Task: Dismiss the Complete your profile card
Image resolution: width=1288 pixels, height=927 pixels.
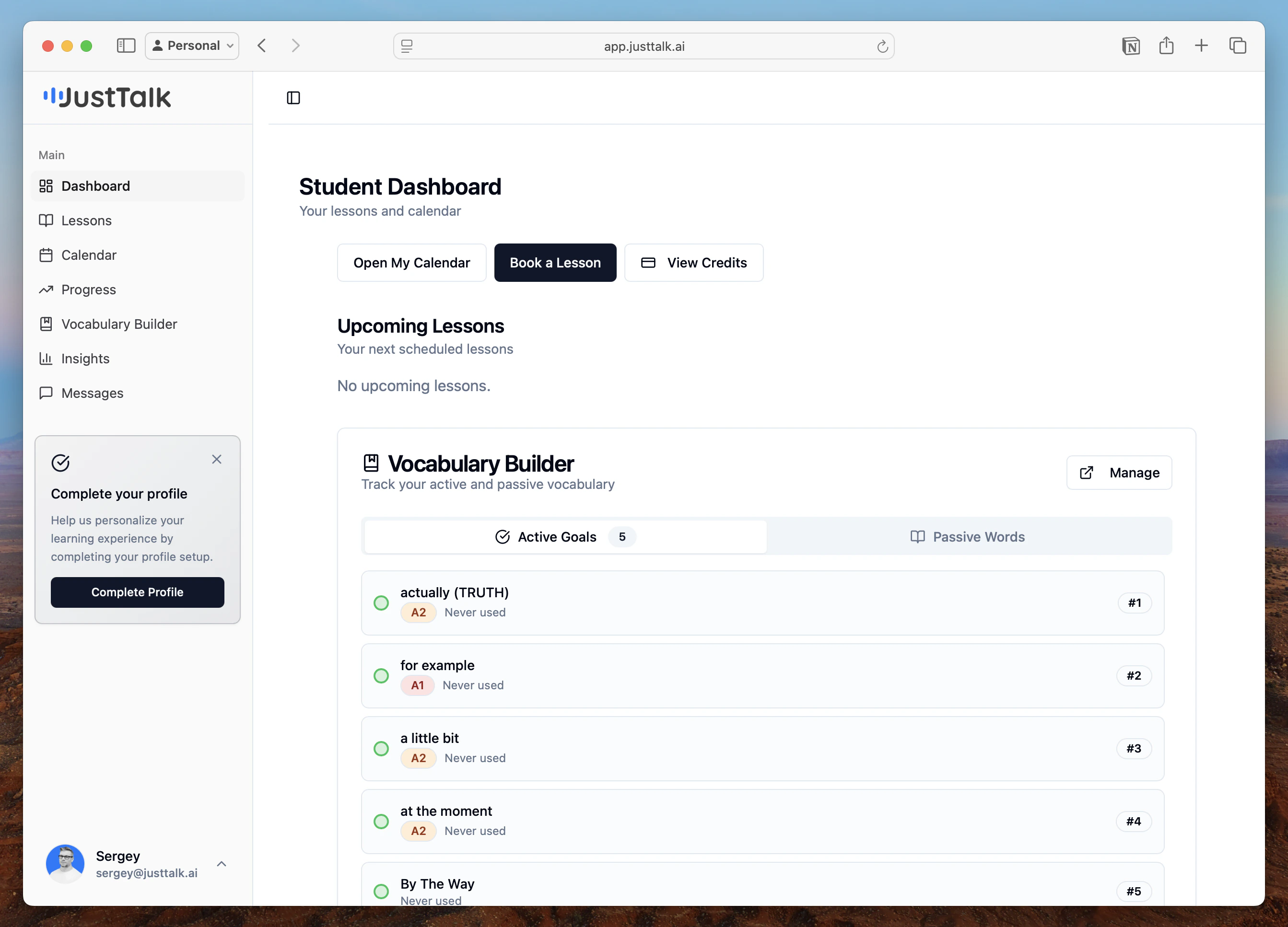Action: pos(216,459)
